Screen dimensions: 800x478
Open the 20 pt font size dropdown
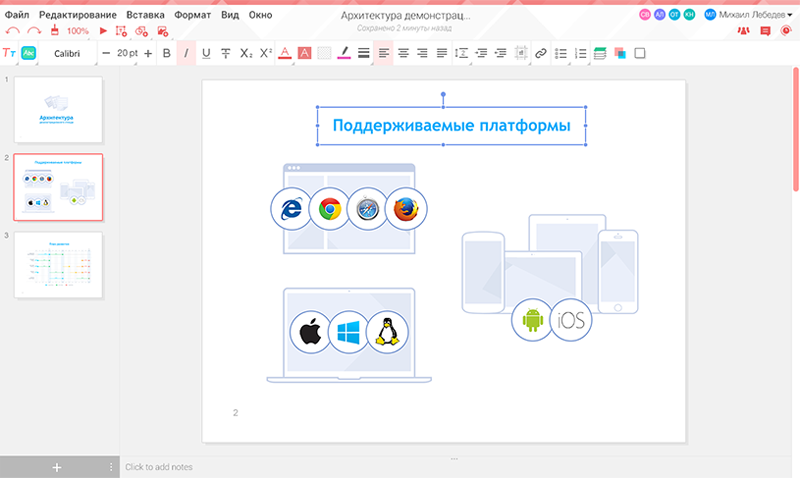click(x=128, y=53)
